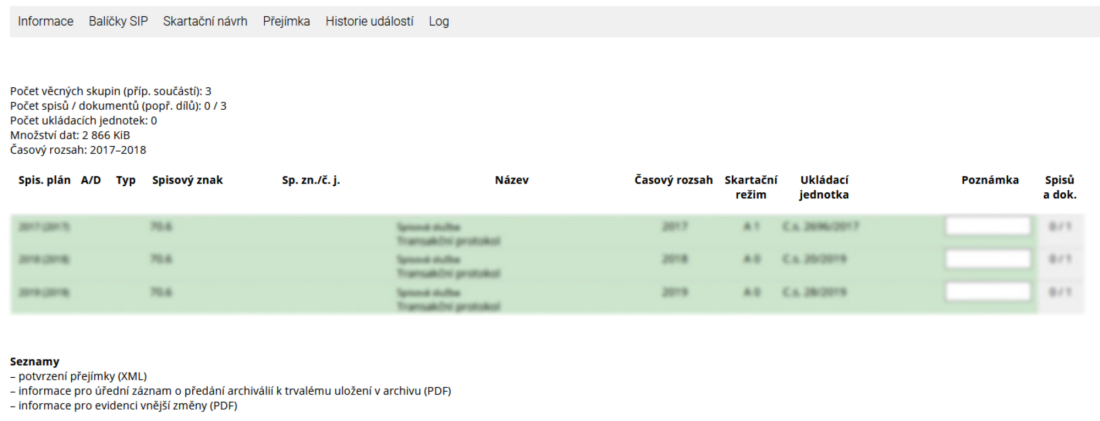Click the Seznamy heading
This screenshot has height=421, width=1100.
point(35,362)
